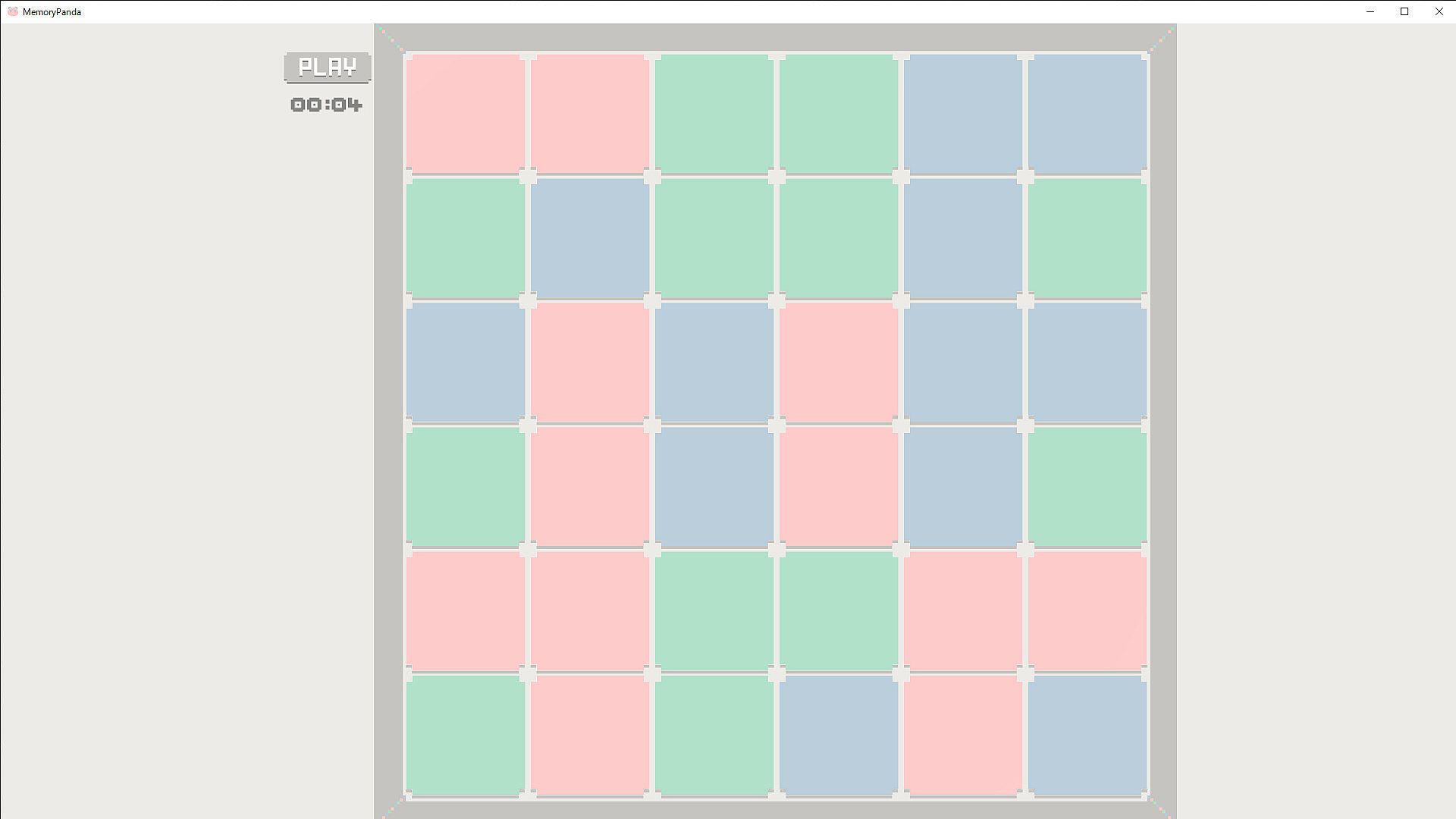Screen dimensions: 1456x819
Task: Select the green tile in top row, third column
Action: [x=714, y=114]
